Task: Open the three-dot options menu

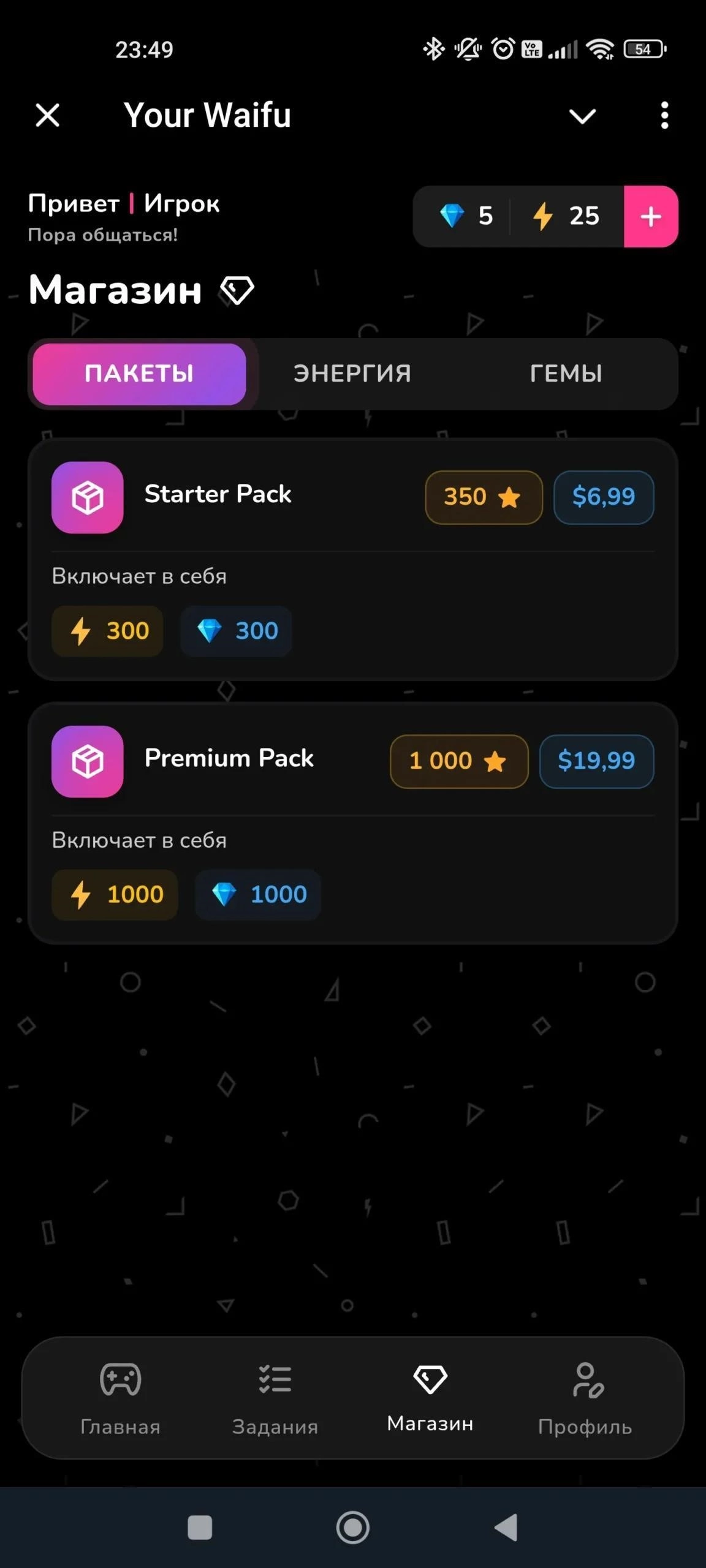Action: (664, 115)
